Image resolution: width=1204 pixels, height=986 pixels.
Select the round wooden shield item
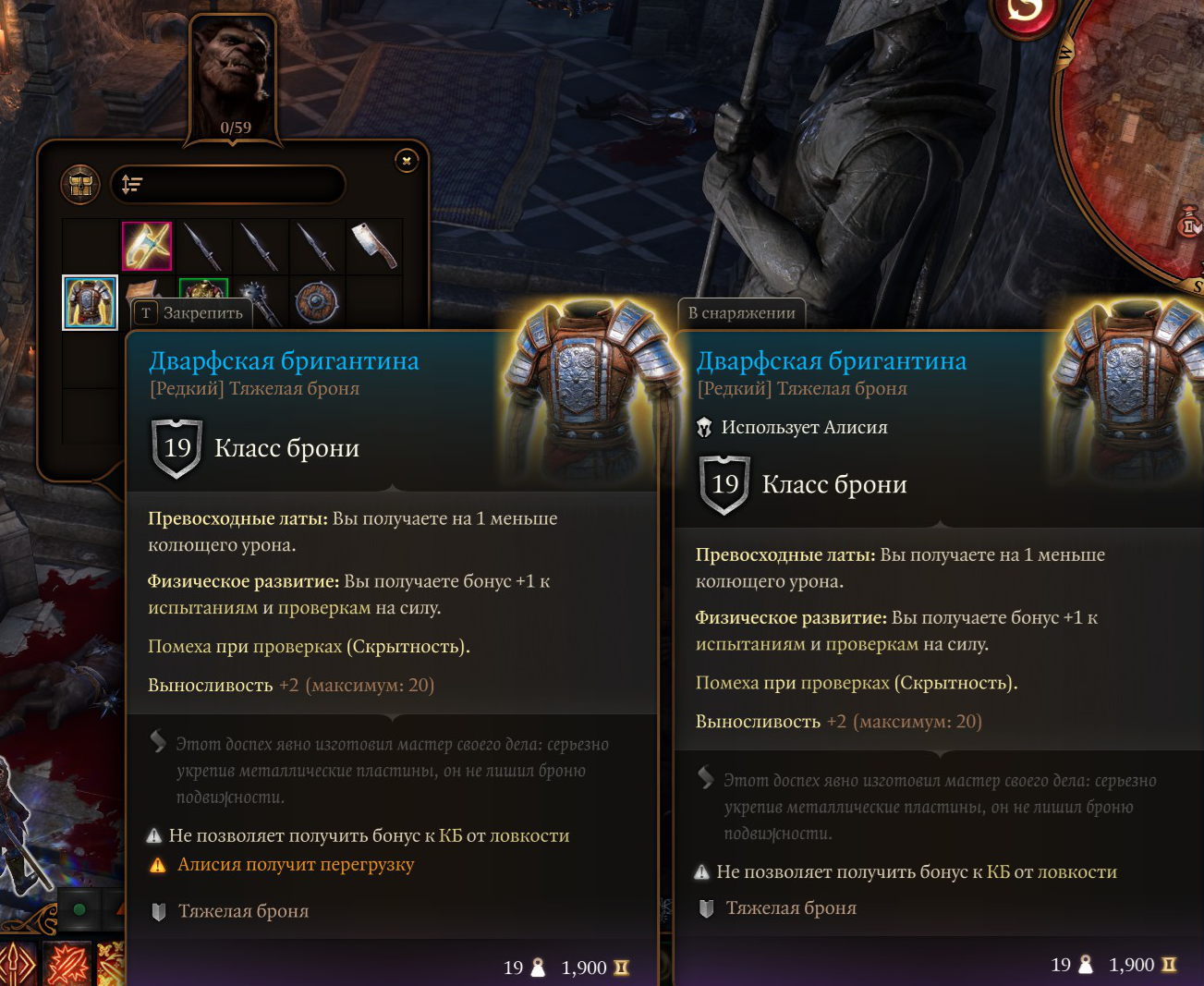pyautogui.click(x=317, y=302)
